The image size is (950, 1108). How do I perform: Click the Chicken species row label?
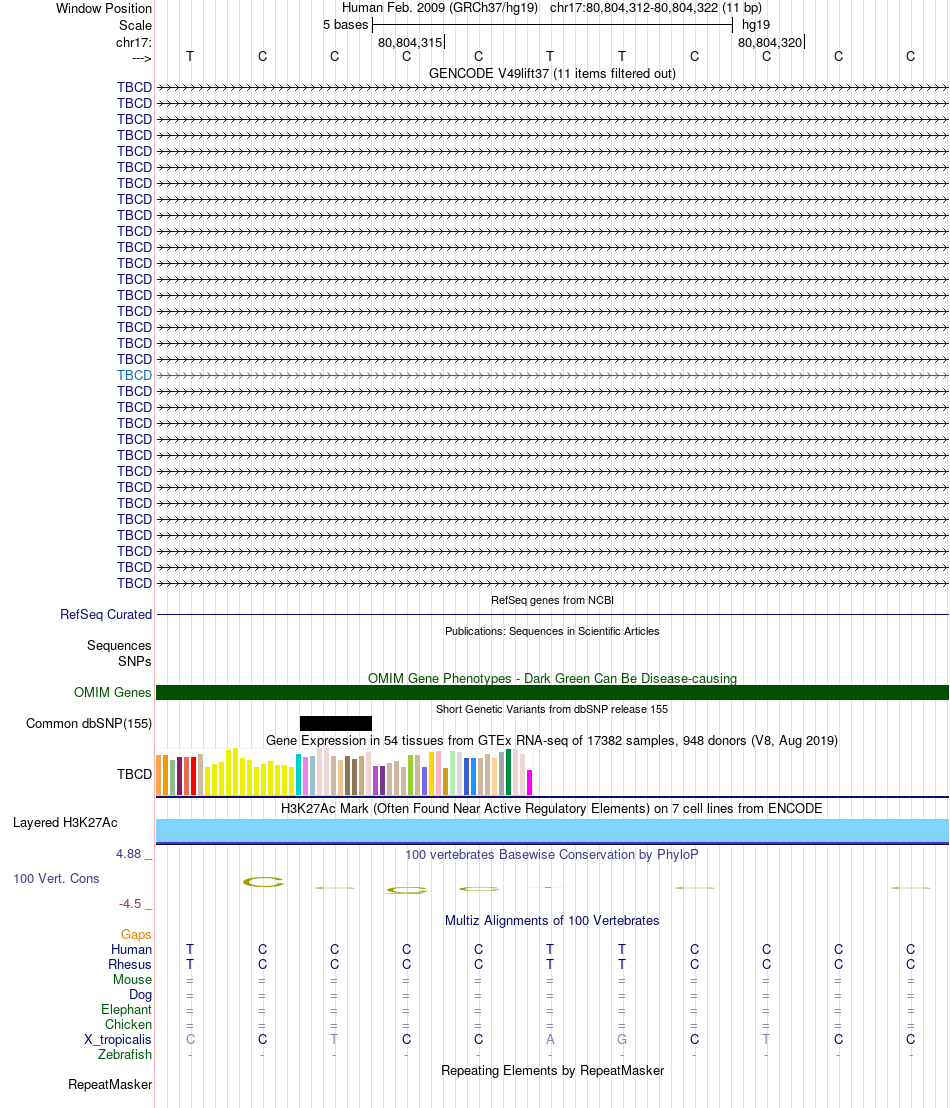point(129,1024)
